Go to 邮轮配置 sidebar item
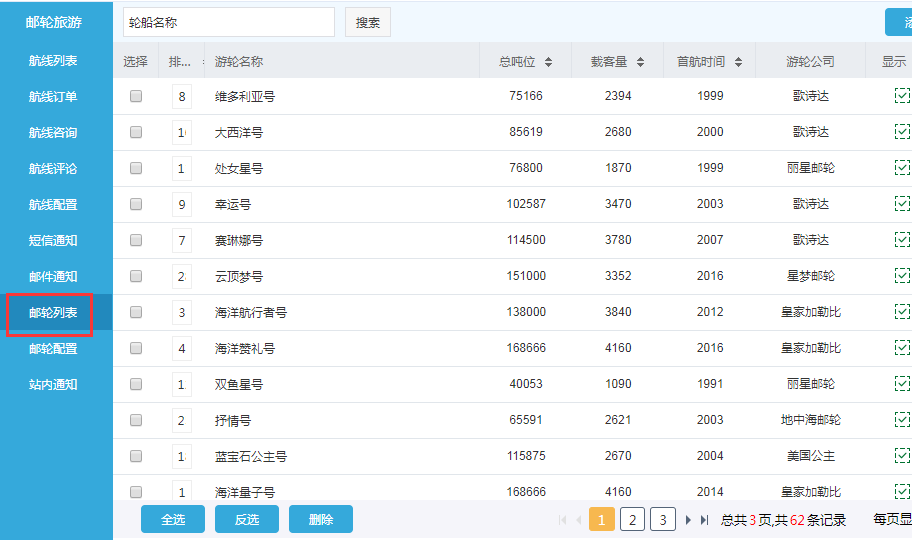 pyautogui.click(x=53, y=349)
